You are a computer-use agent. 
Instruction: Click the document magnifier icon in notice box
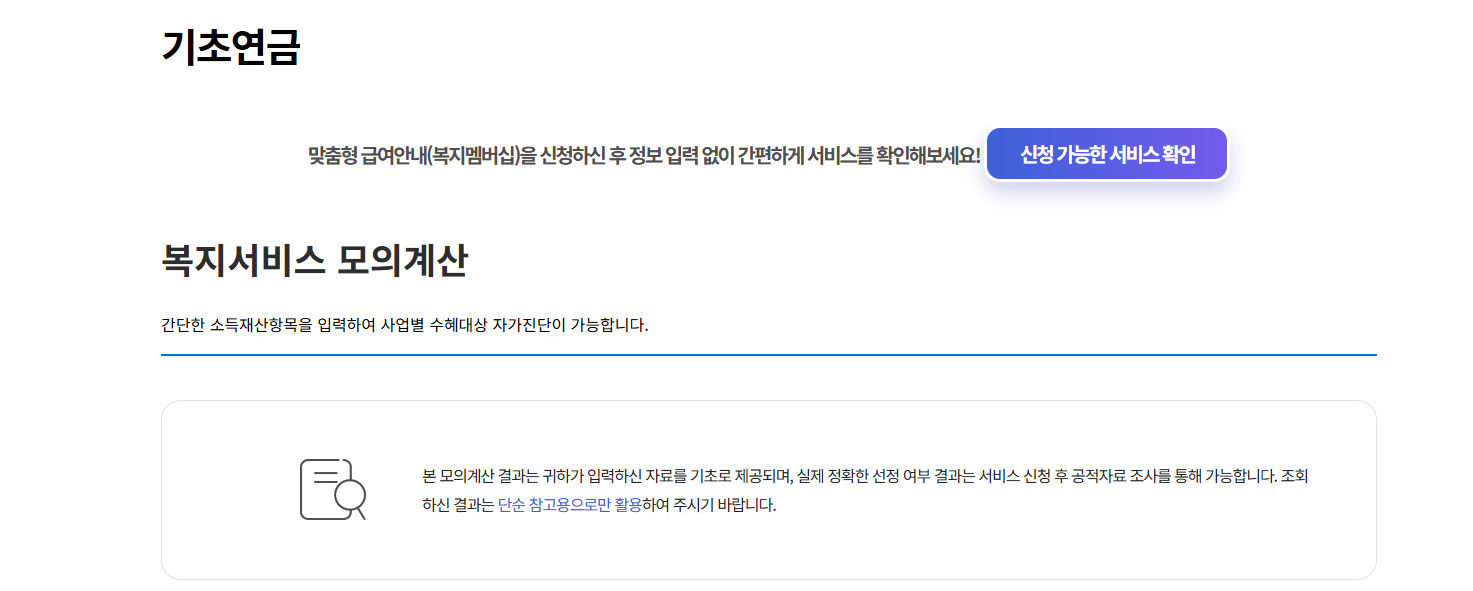(x=333, y=489)
